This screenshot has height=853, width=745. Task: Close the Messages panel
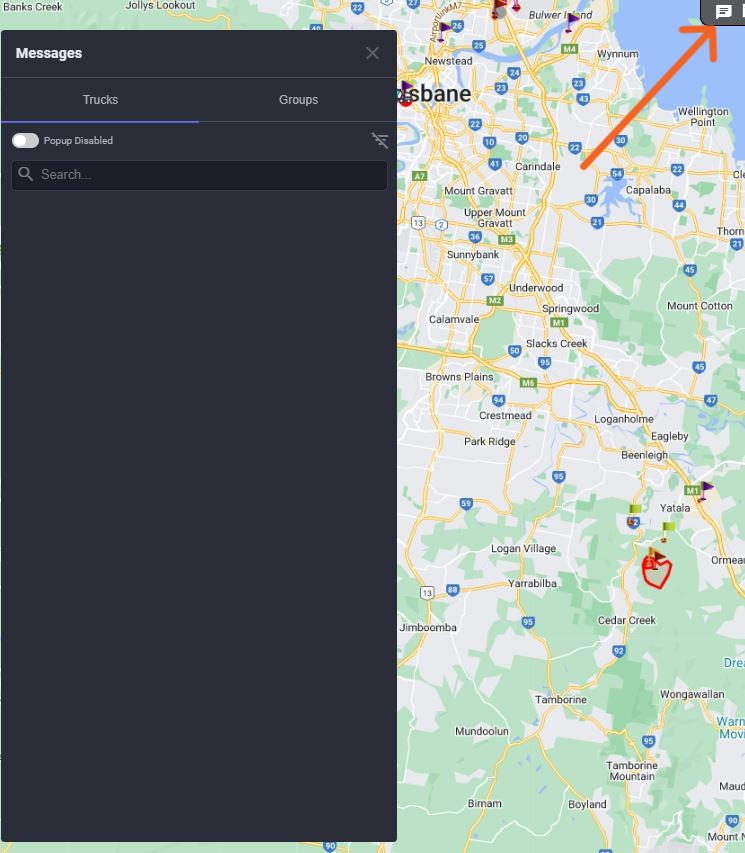pos(372,53)
